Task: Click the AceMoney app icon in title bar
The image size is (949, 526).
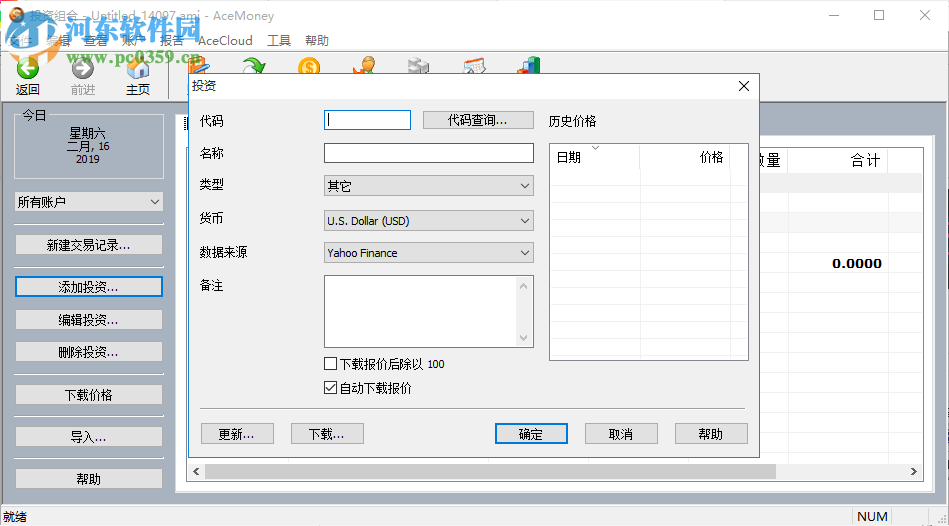Action: [16, 15]
